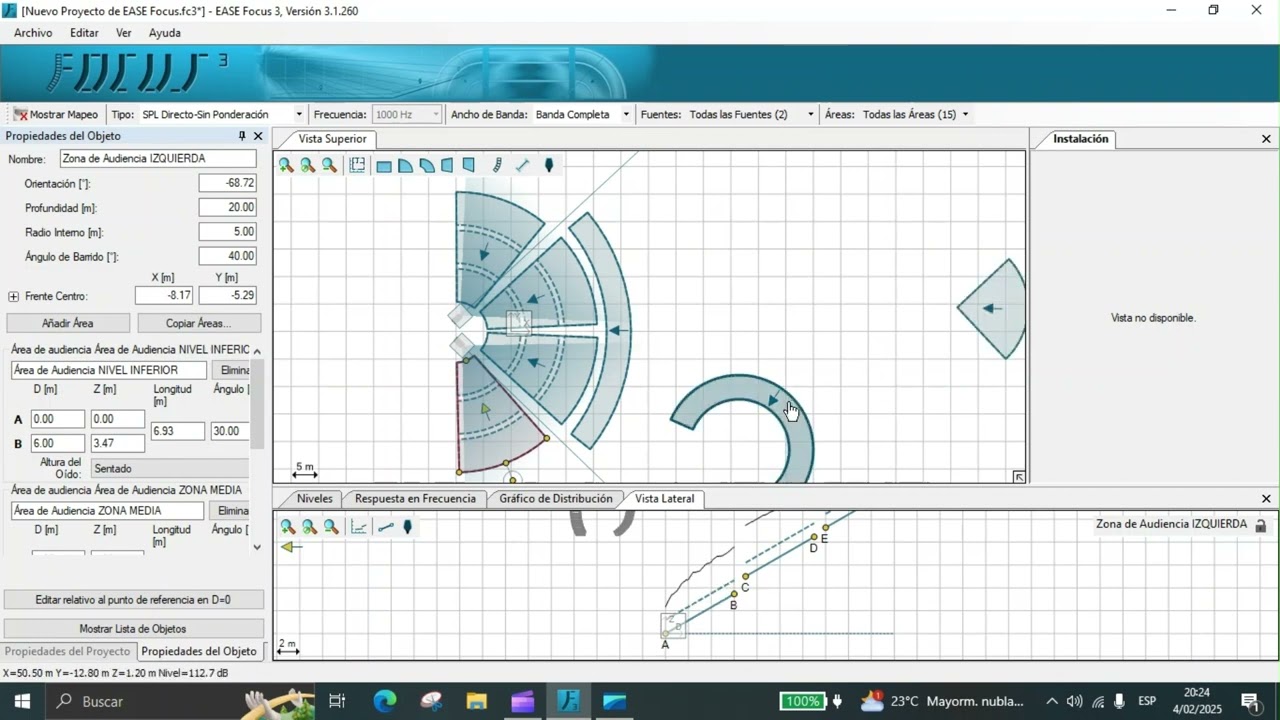Open the Ayuda menu

165,33
